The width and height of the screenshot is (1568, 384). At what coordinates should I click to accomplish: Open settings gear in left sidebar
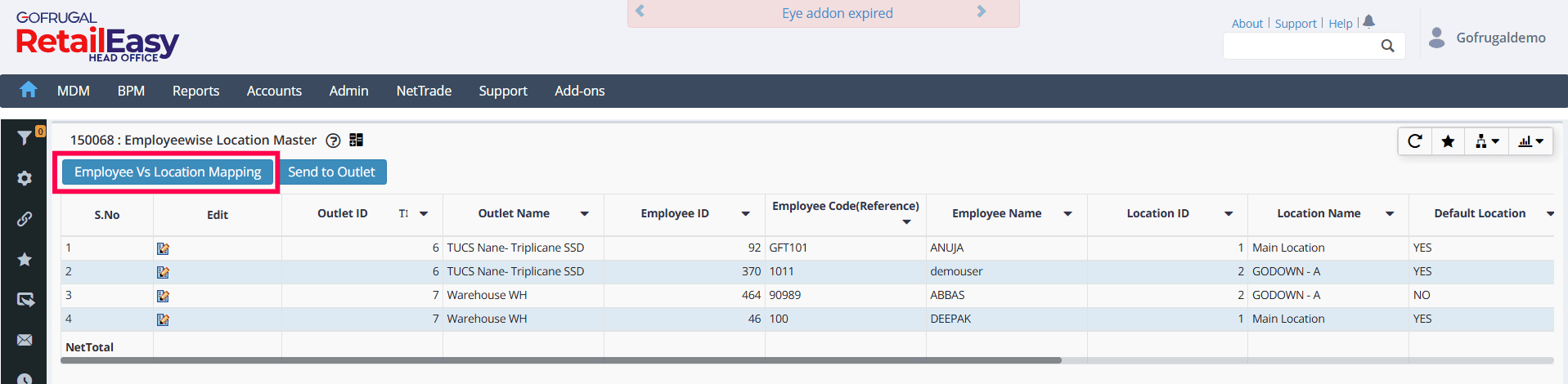tap(25, 178)
